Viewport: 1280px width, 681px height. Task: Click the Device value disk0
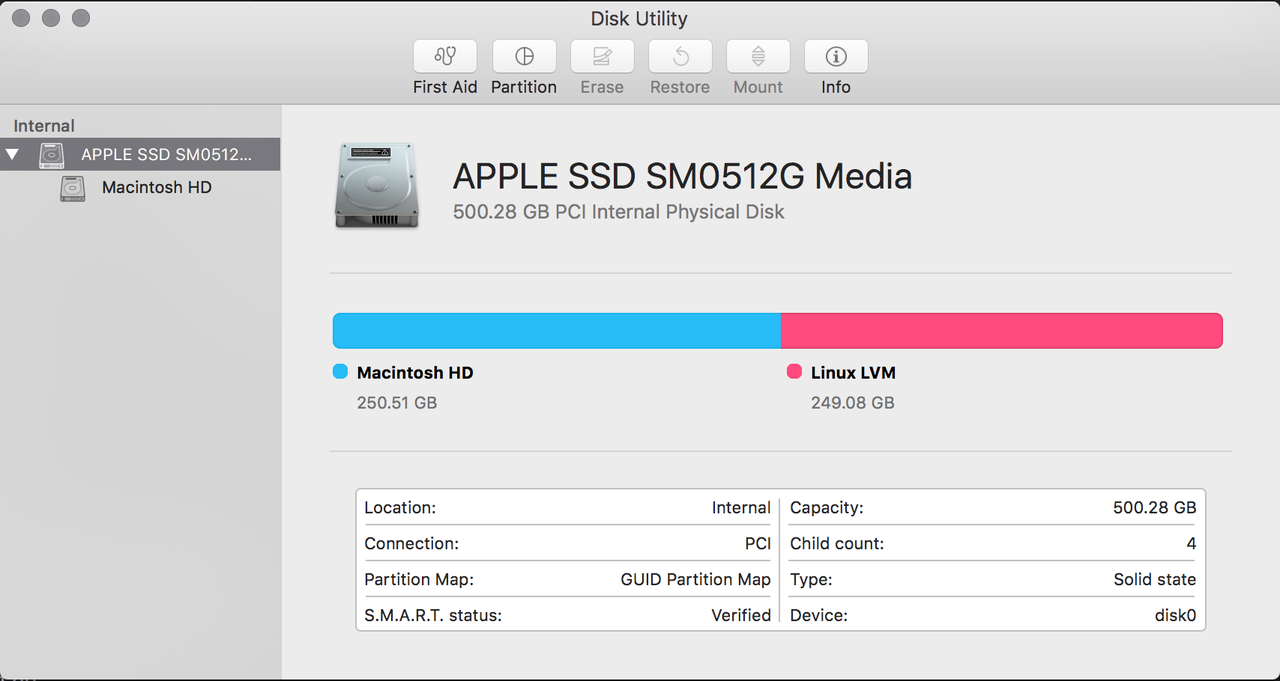tap(1175, 616)
